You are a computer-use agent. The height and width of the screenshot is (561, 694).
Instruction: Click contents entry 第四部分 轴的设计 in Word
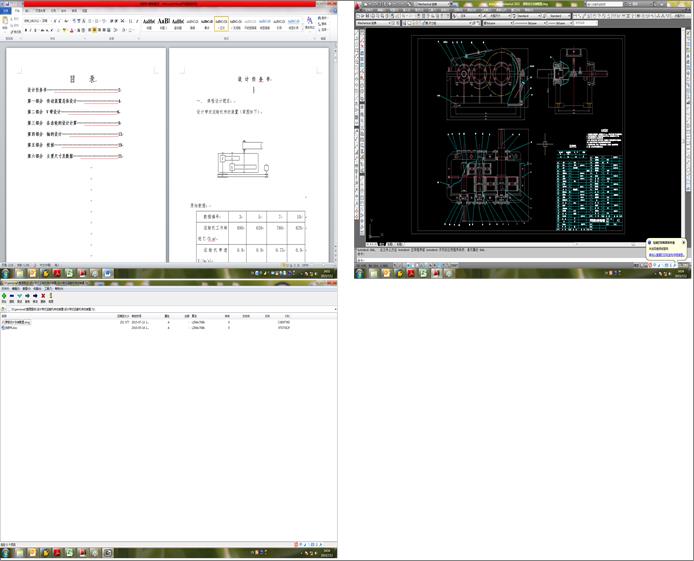click(74, 134)
